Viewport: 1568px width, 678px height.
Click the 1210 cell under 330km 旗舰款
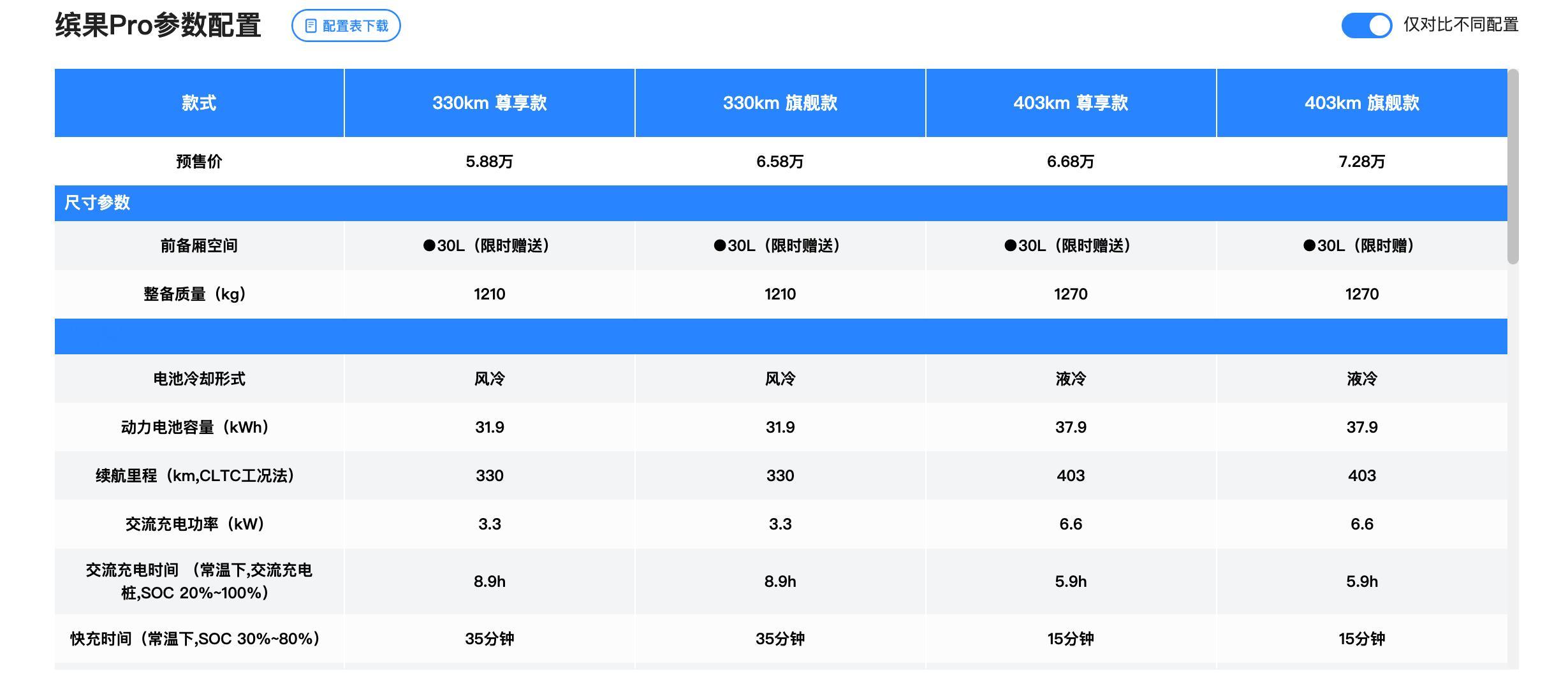780,294
